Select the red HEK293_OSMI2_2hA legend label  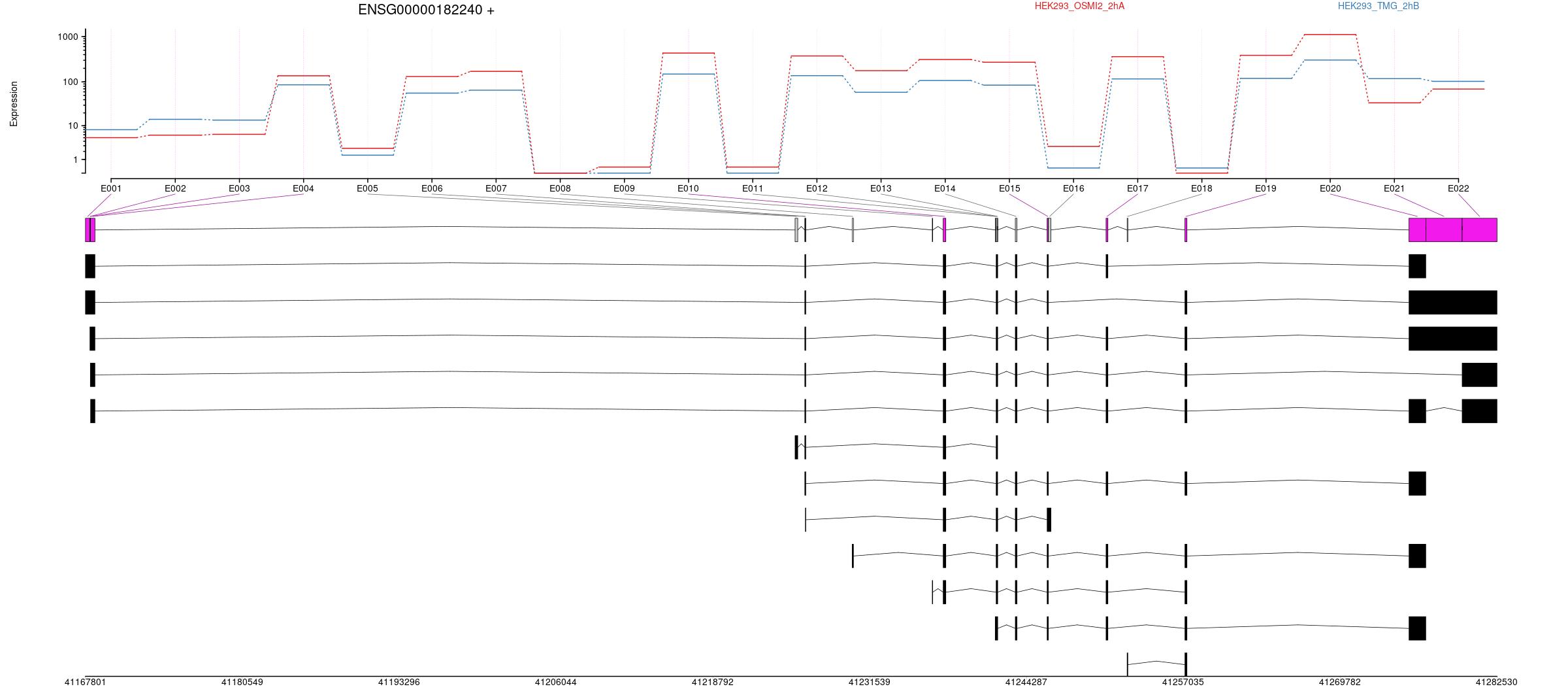pyautogui.click(x=1079, y=6)
